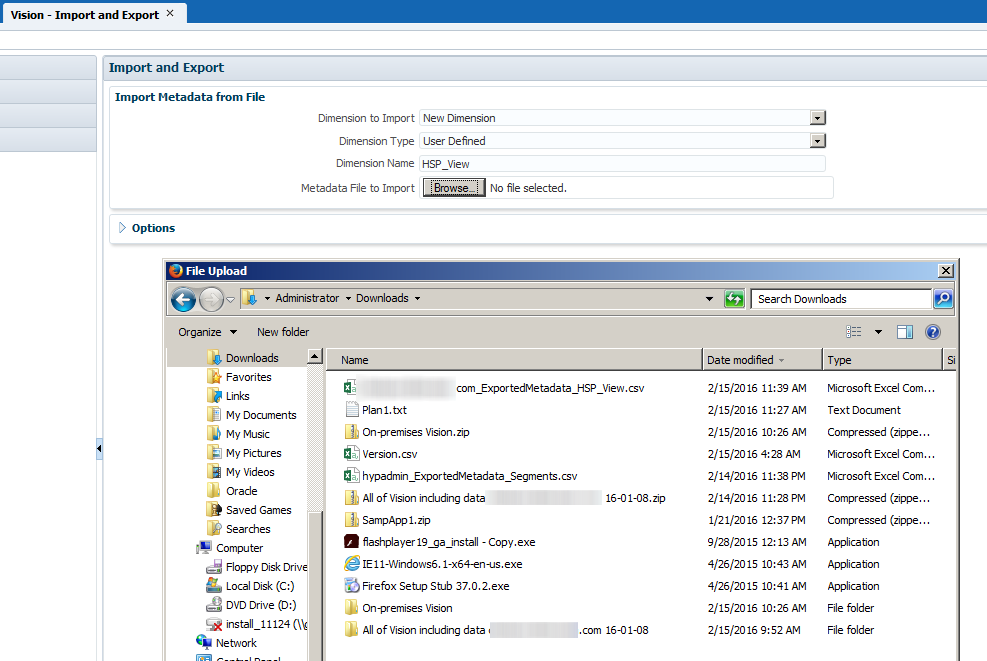Select the Vision - Import and Export tab
Image resolution: width=987 pixels, height=661 pixels.
coord(84,14)
